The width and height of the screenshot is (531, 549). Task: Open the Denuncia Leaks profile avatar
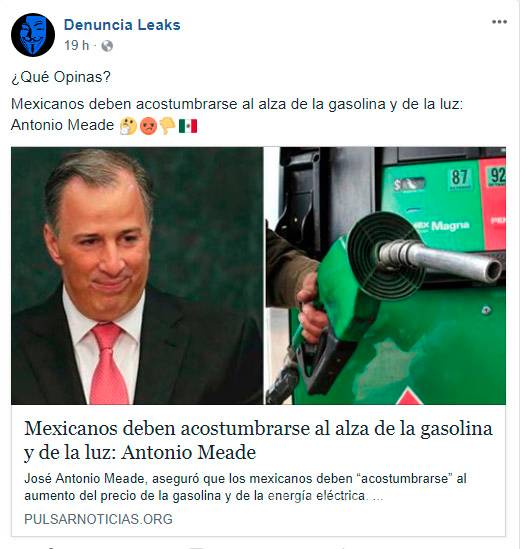click(33, 35)
